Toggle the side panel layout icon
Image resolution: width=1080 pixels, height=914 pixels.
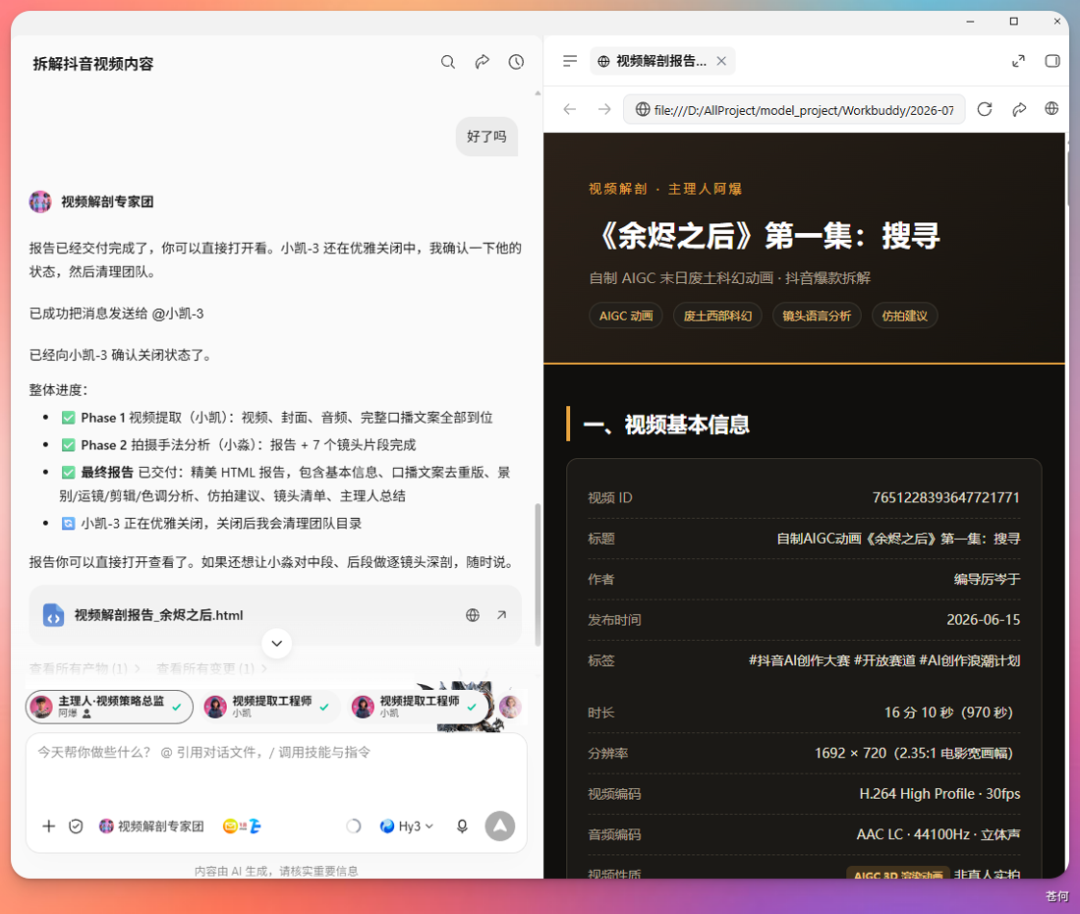(x=1052, y=61)
